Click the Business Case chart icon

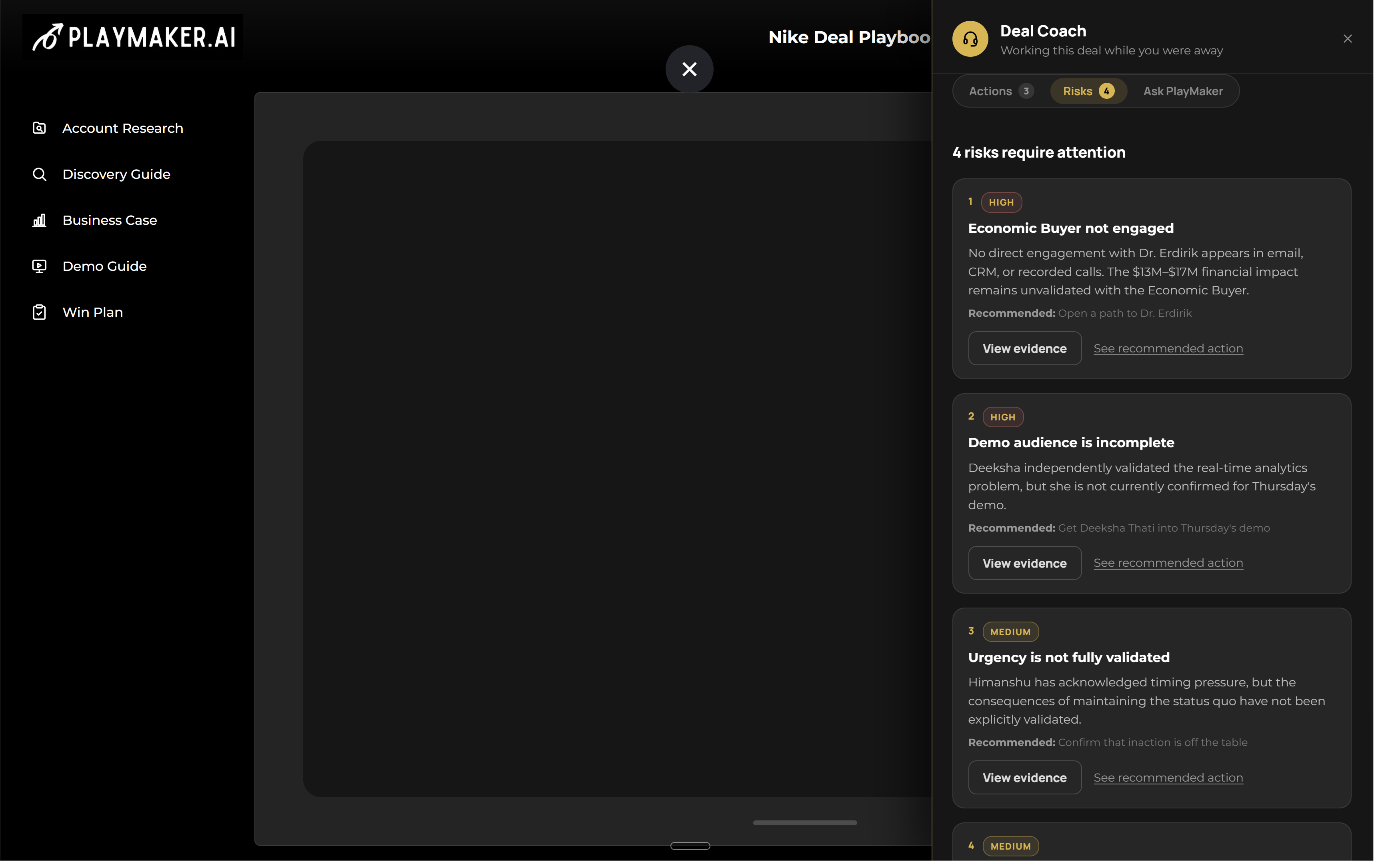[x=39, y=220]
